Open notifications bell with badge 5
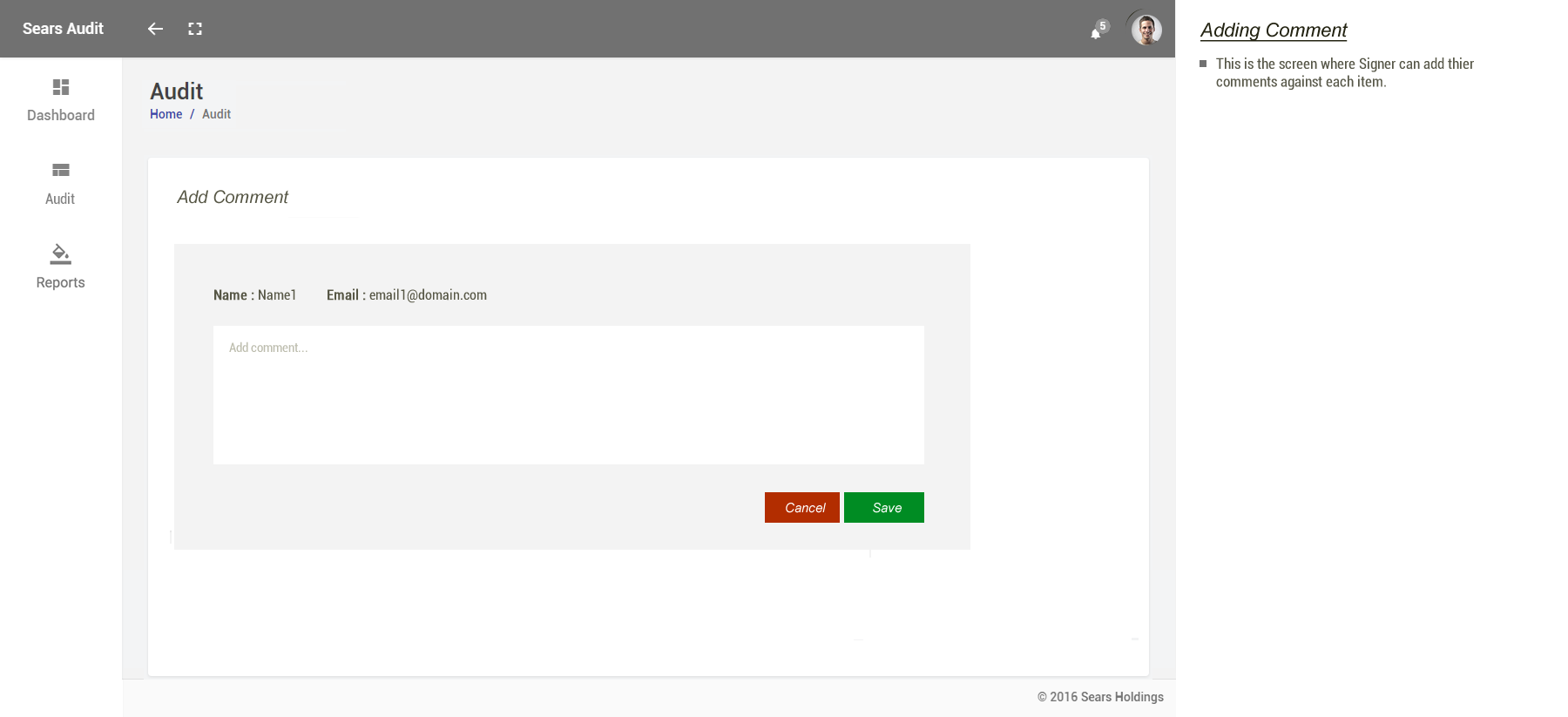This screenshot has height=717, width=1568. (1098, 30)
